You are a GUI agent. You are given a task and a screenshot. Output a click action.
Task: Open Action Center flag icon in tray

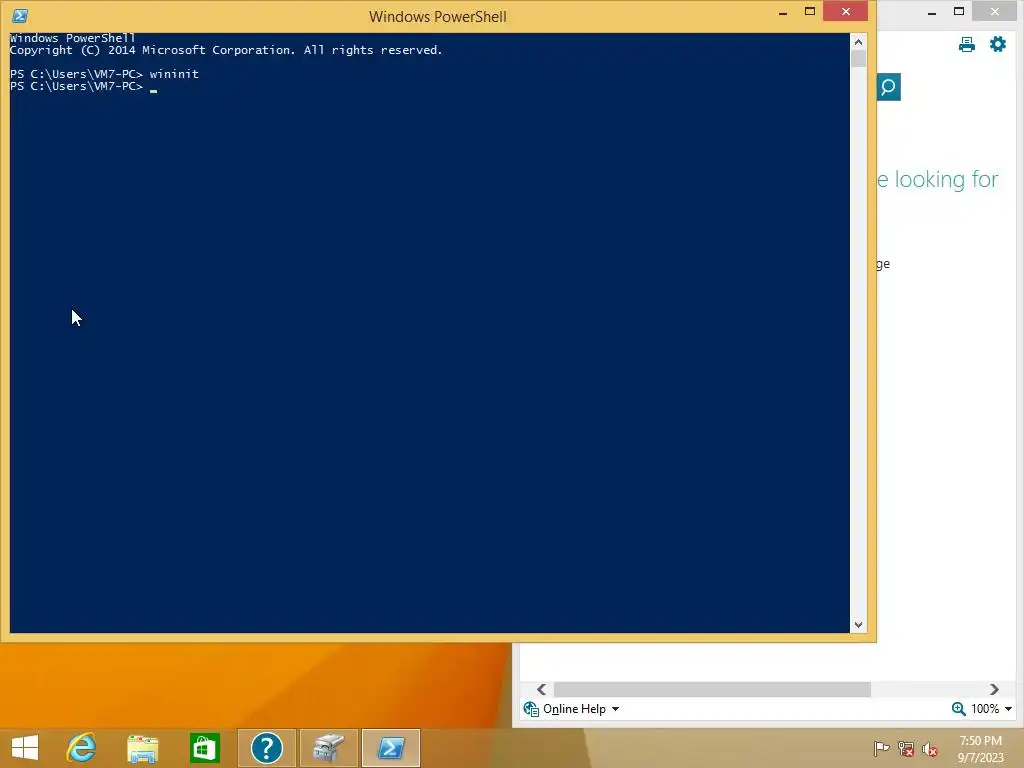point(881,748)
